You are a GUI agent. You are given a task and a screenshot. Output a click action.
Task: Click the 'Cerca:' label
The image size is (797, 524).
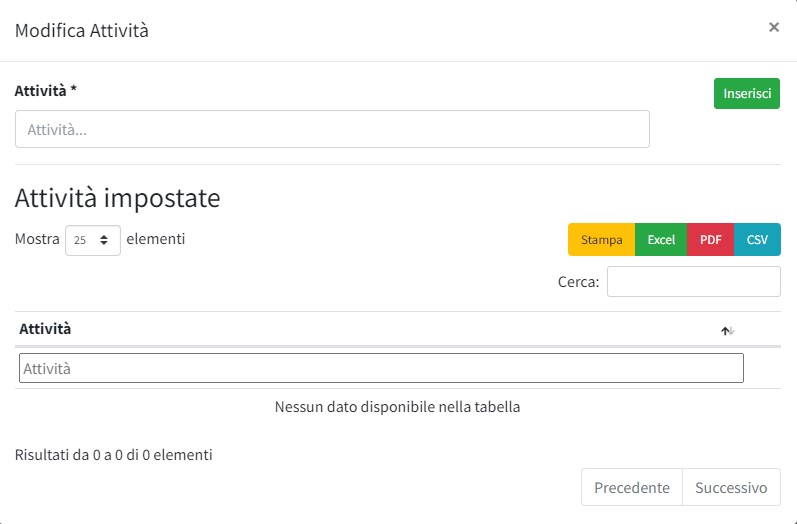point(579,282)
